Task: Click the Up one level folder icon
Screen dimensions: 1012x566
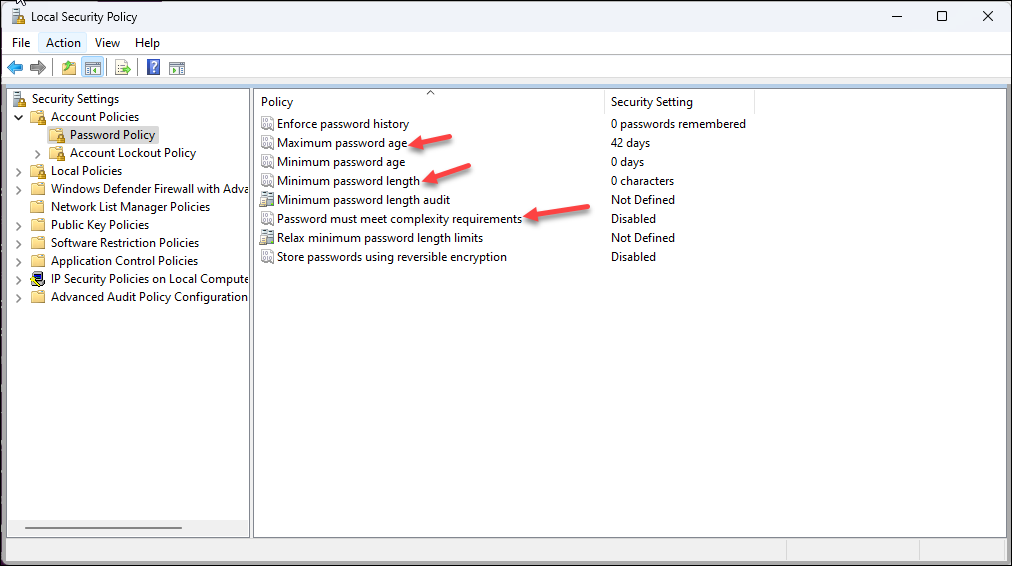Action: 68,68
